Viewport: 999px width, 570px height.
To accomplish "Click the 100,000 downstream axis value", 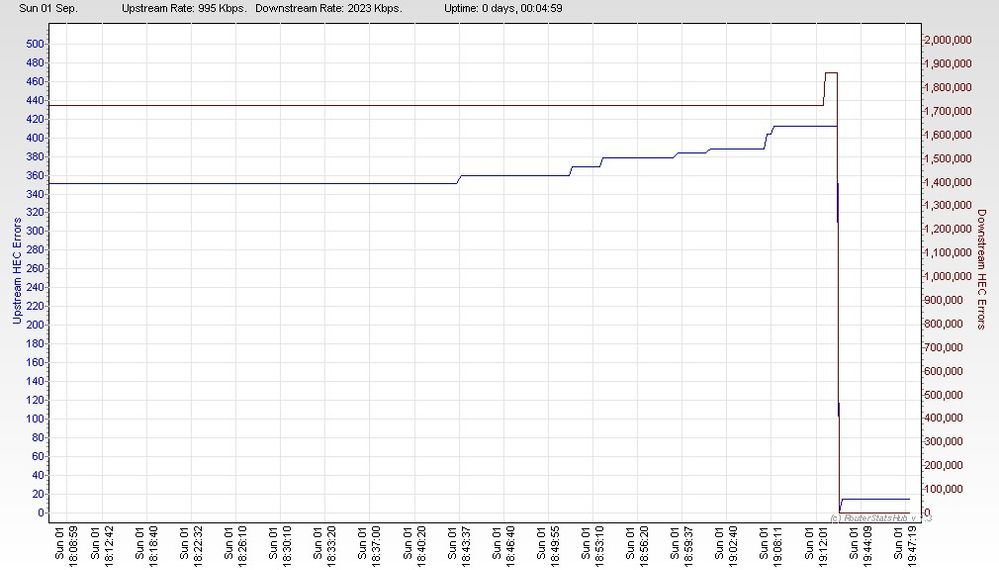I will click(944, 489).
